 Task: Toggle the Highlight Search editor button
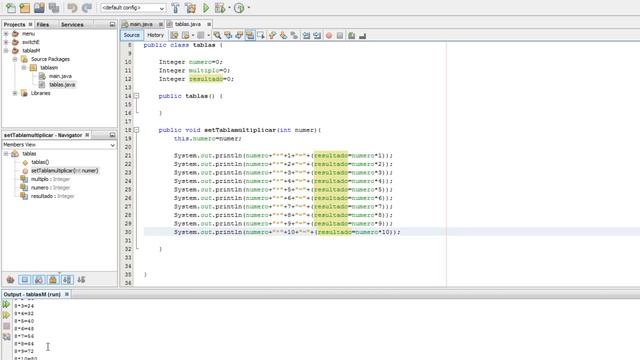250,36
